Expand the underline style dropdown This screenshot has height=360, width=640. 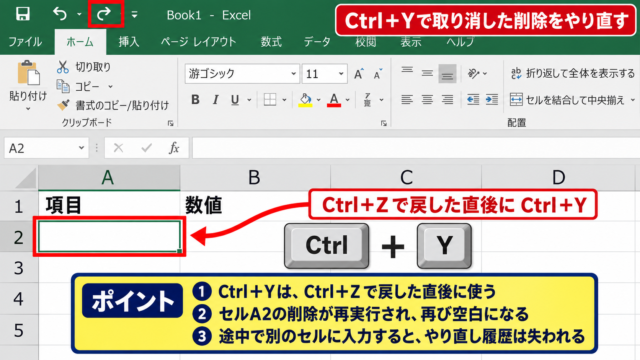249,100
